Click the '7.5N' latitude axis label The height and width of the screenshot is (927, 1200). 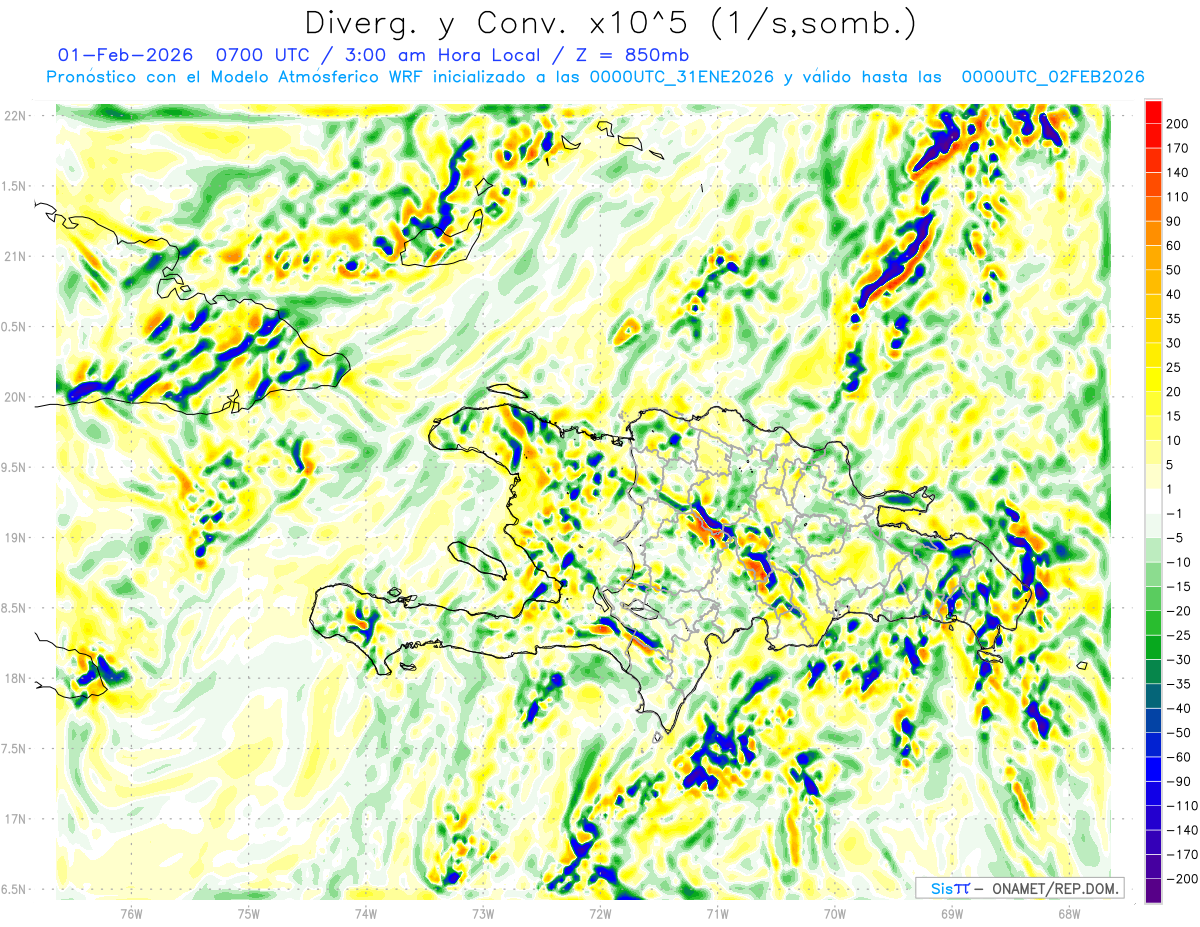click(x=15, y=749)
